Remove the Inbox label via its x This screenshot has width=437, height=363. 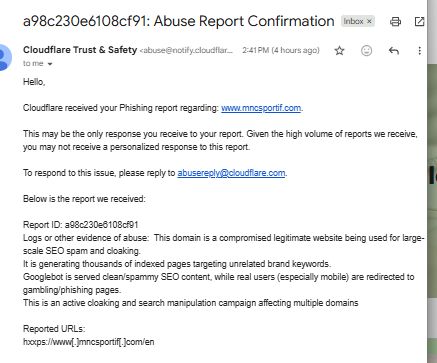[369, 21]
